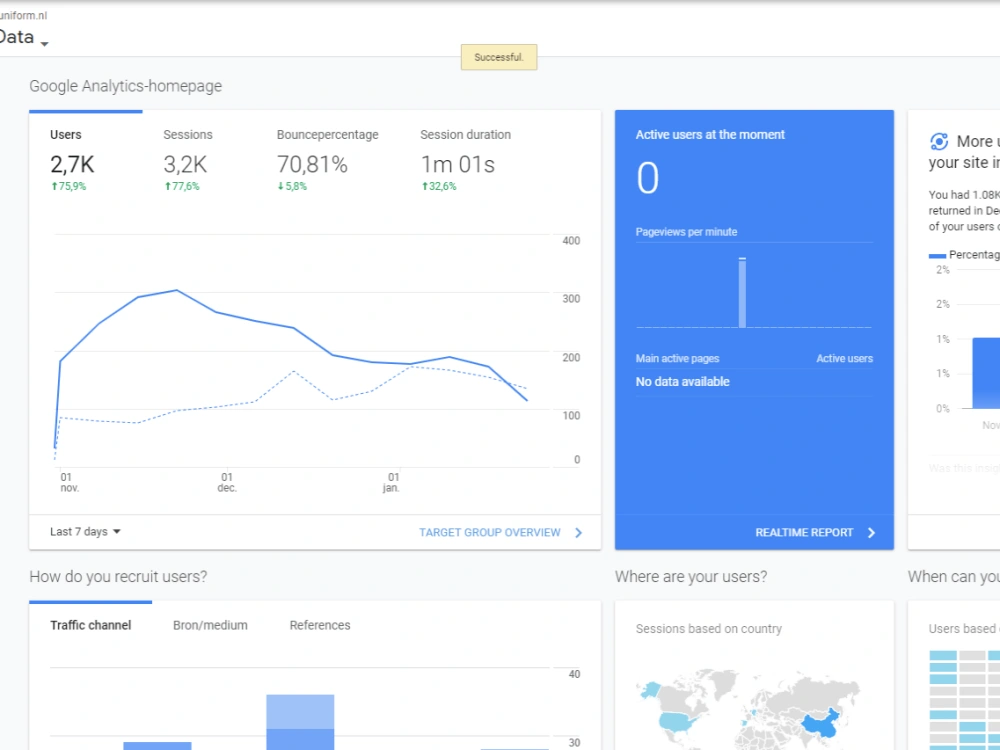Click chevron arrow beside Target Group Overview
Image resolution: width=1000 pixels, height=750 pixels.
coord(578,533)
